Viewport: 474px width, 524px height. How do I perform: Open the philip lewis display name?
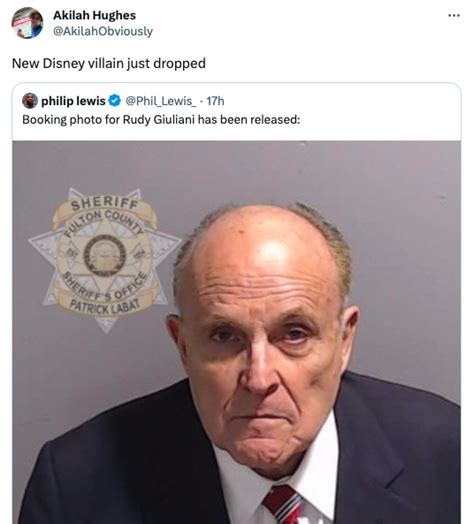coord(73,101)
